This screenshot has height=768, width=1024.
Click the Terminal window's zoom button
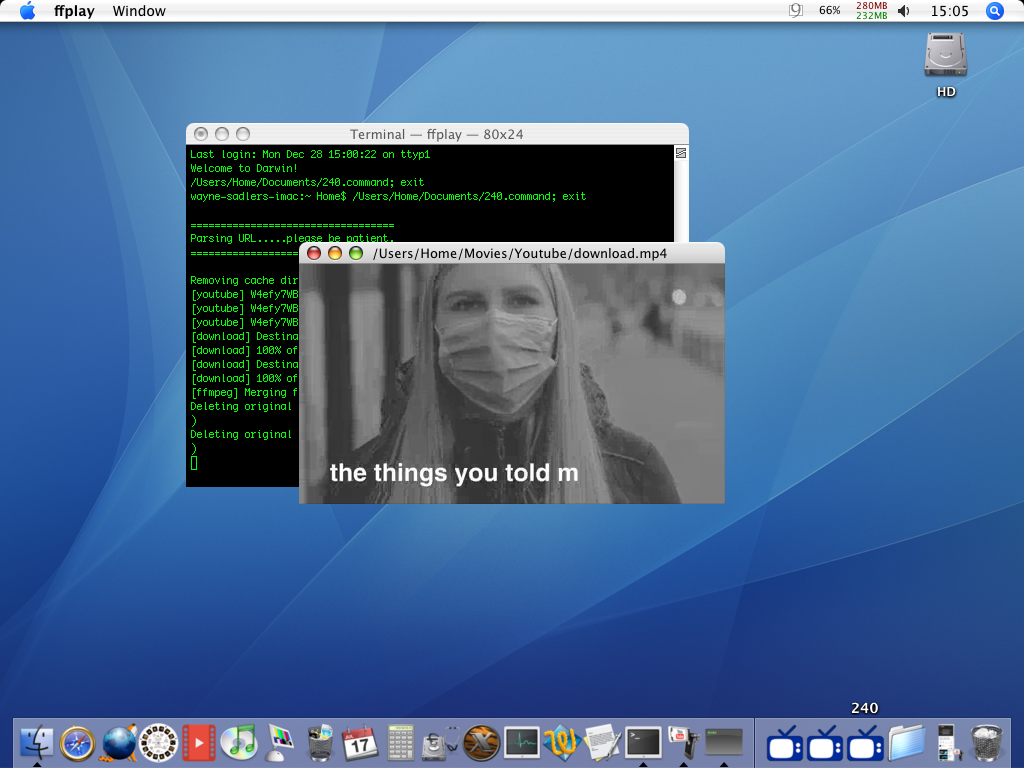pos(243,134)
